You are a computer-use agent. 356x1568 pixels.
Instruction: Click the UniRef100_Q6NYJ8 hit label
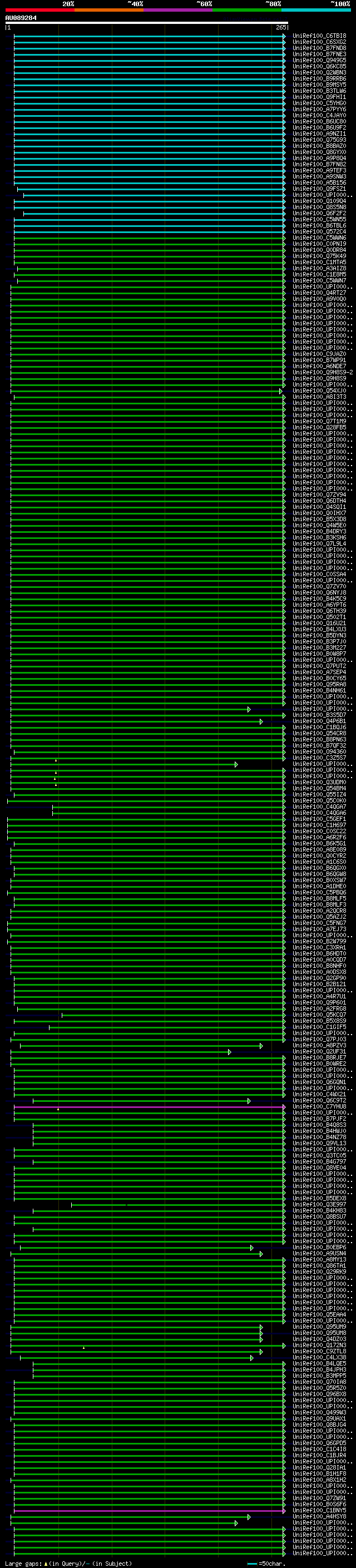[x=319, y=593]
